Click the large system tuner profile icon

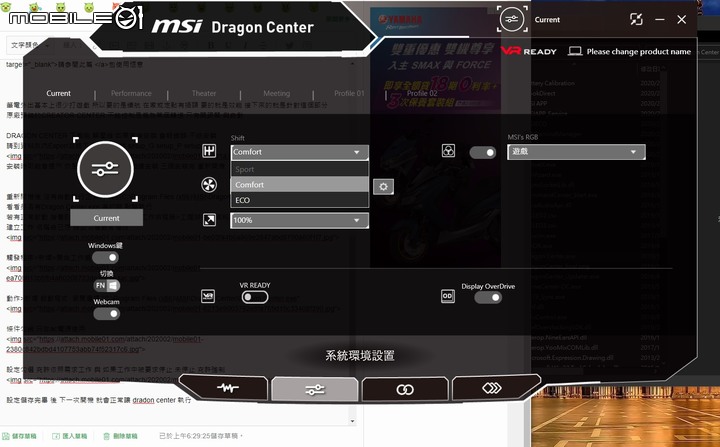tap(106, 170)
